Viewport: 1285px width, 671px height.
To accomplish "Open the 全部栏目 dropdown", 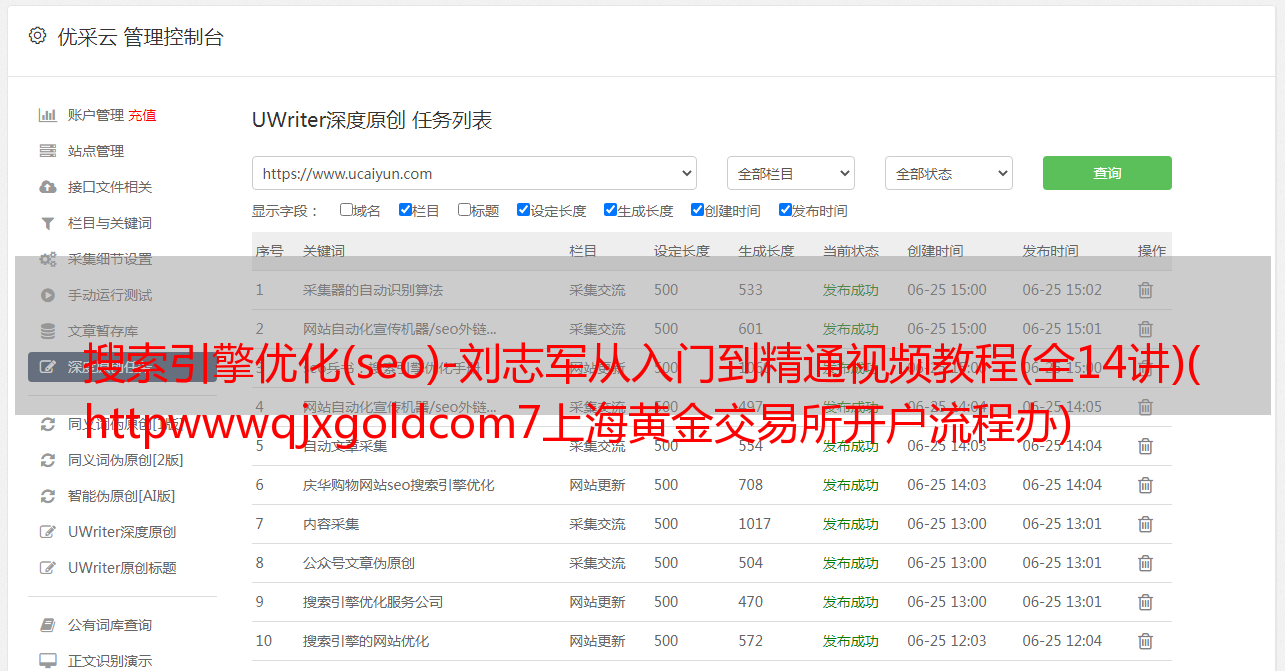I will [791, 173].
